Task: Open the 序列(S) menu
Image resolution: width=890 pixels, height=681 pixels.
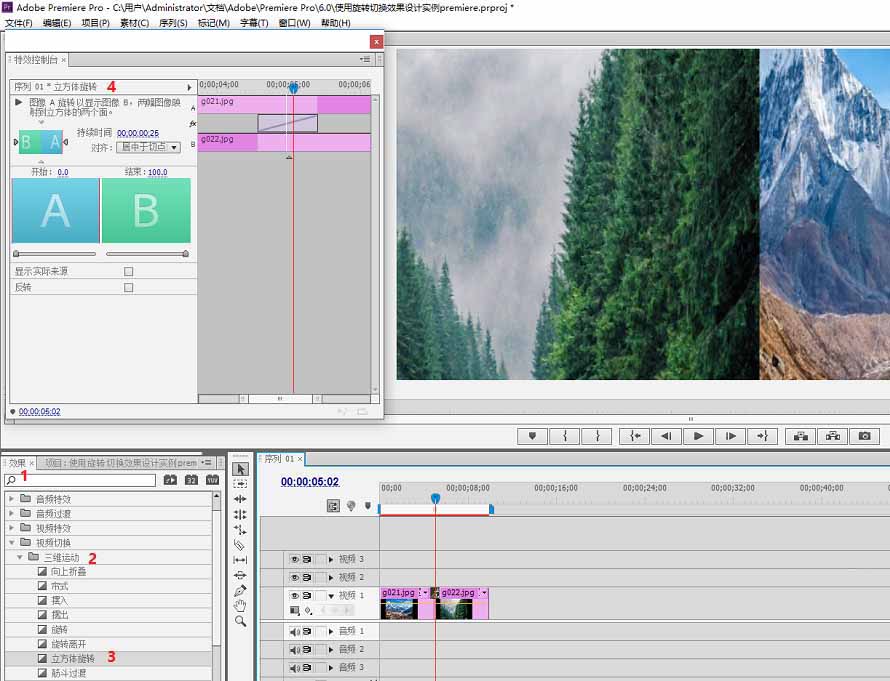Action: (173, 23)
